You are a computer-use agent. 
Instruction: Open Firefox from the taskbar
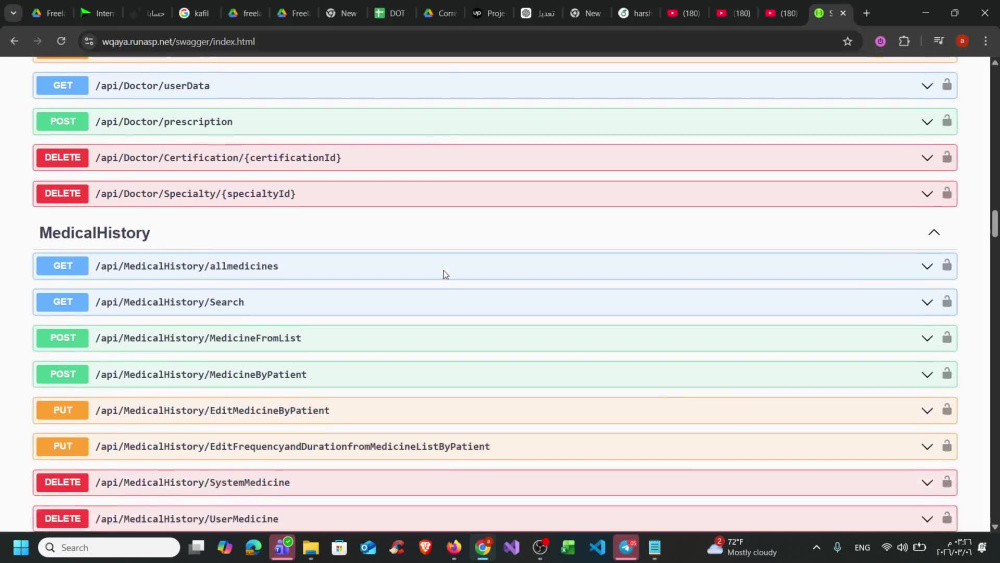453,547
